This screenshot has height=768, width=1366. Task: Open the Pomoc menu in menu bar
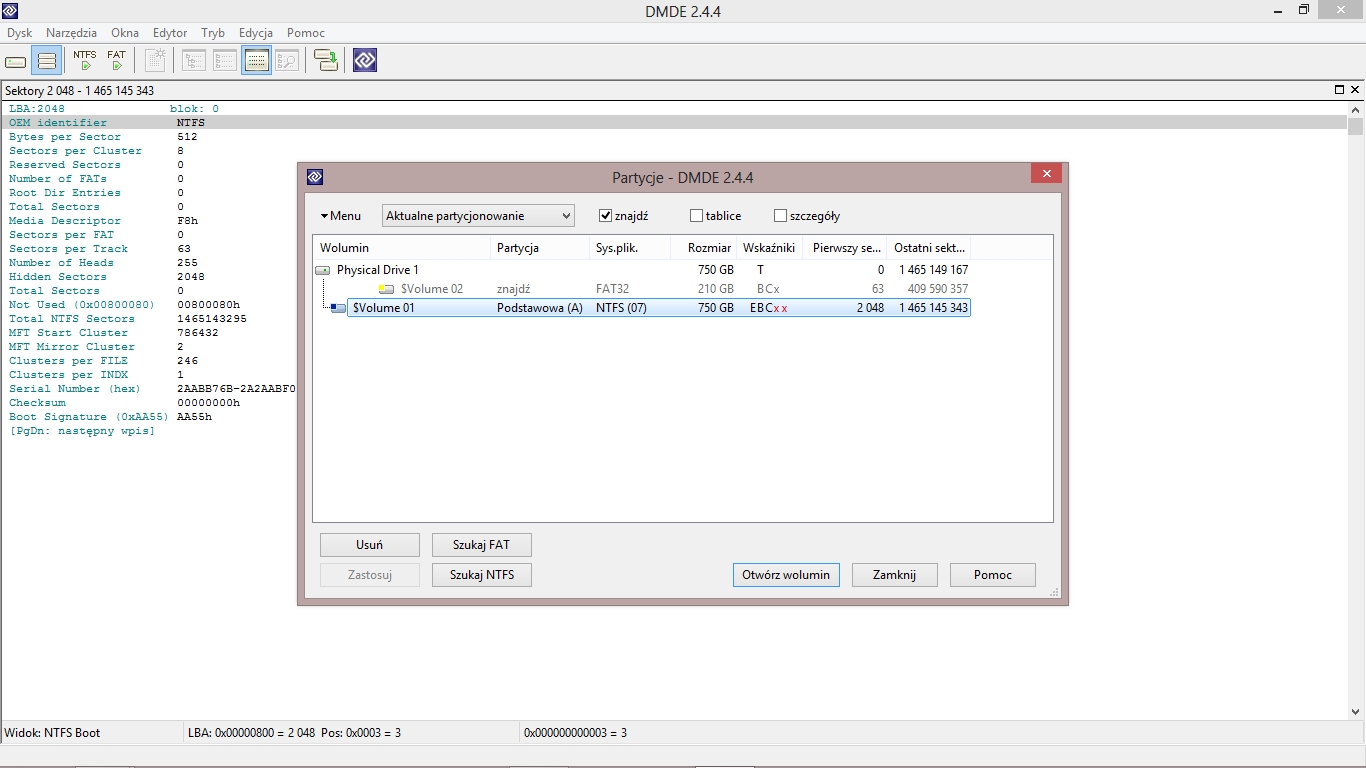pos(306,33)
